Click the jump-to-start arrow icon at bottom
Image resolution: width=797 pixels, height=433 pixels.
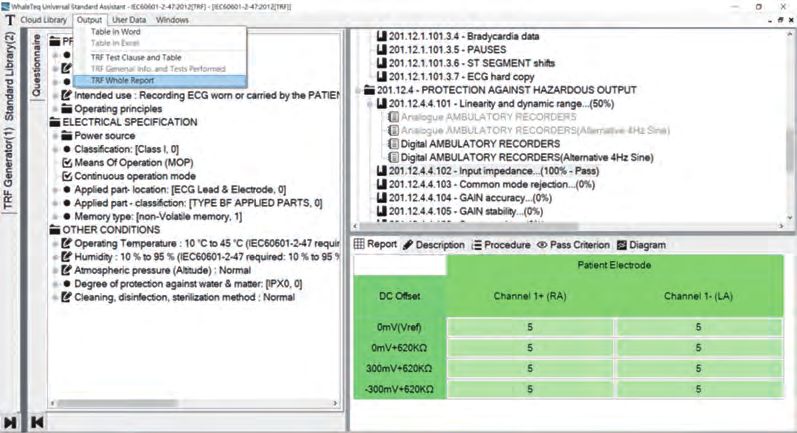point(37,422)
